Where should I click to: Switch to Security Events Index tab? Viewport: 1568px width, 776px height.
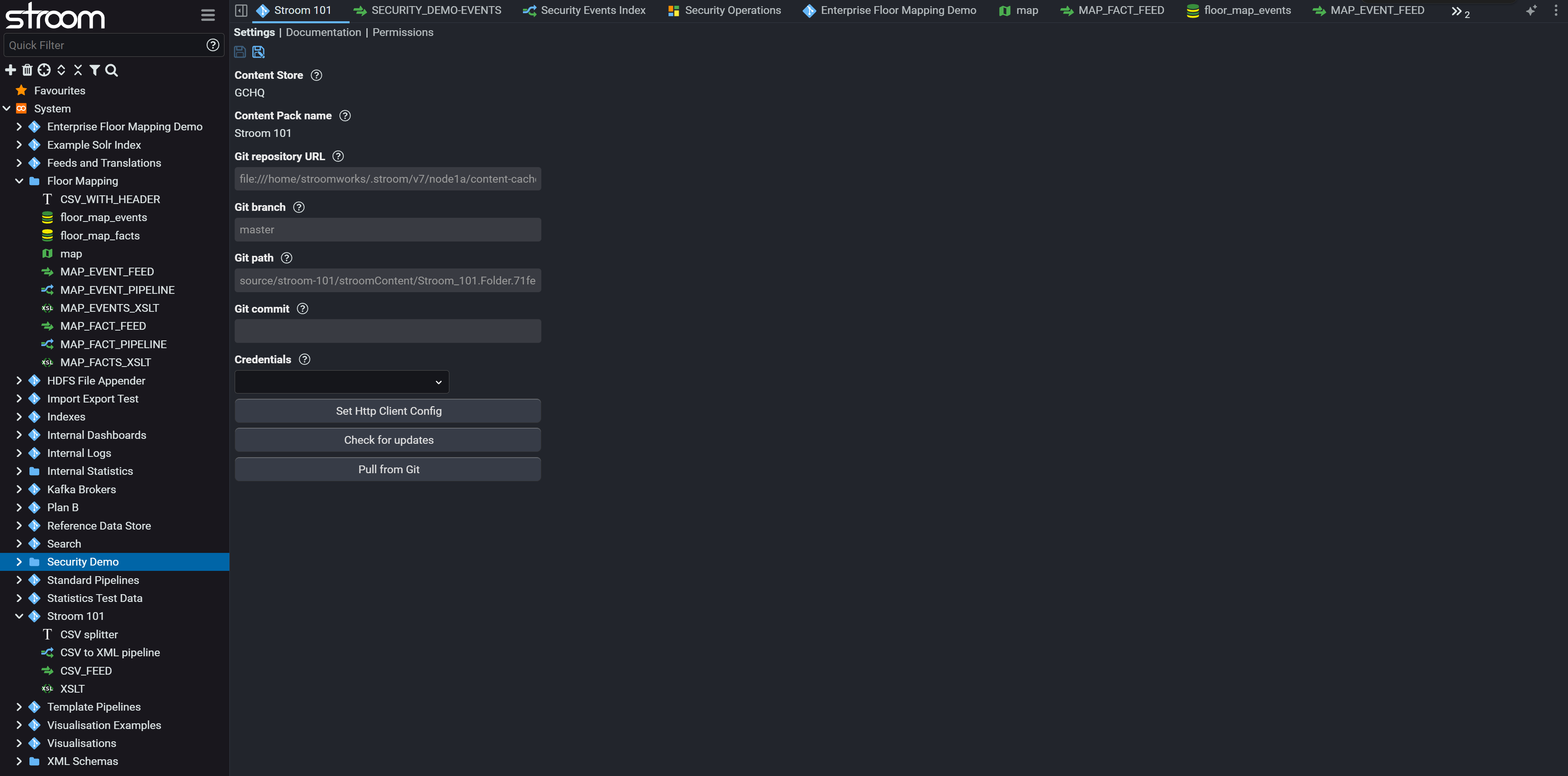(584, 10)
